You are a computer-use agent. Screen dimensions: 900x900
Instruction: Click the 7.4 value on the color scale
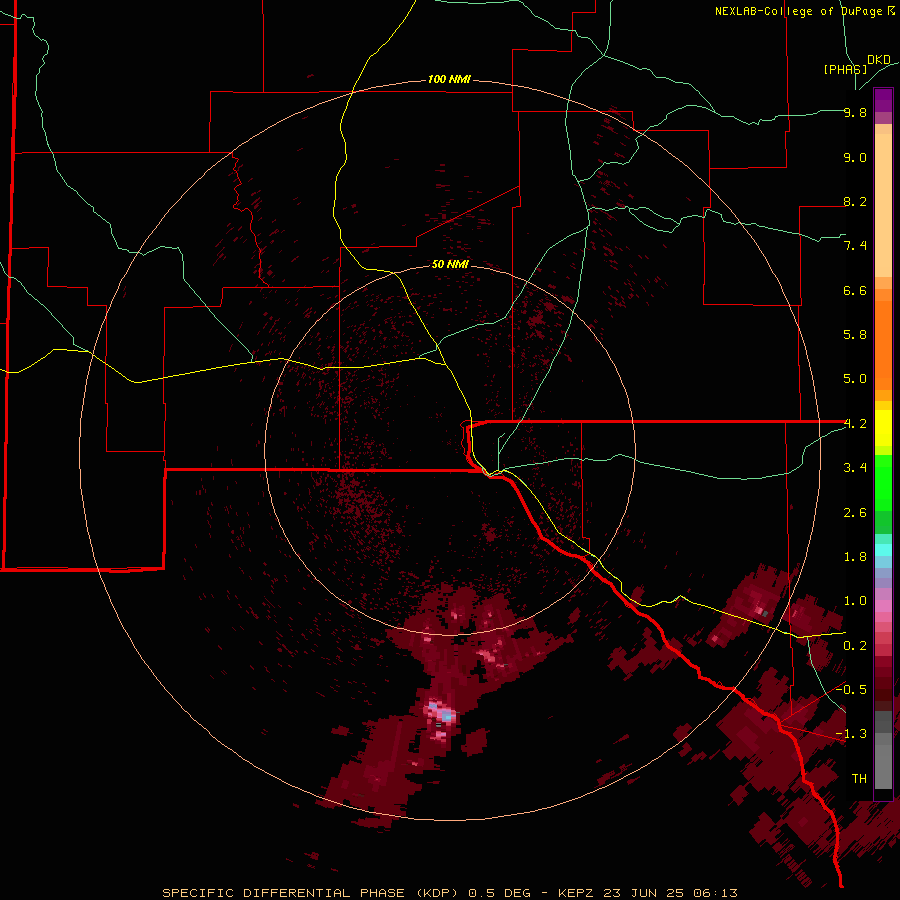tap(855, 246)
